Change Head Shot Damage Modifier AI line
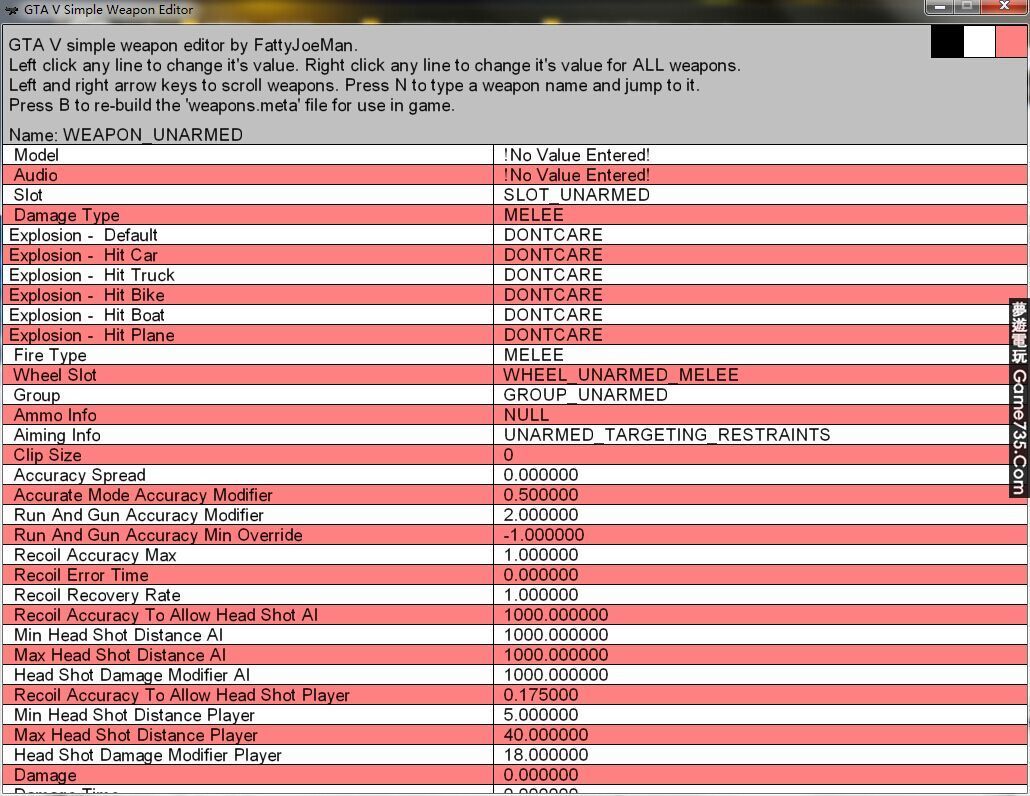This screenshot has width=1030, height=796. coord(515,676)
